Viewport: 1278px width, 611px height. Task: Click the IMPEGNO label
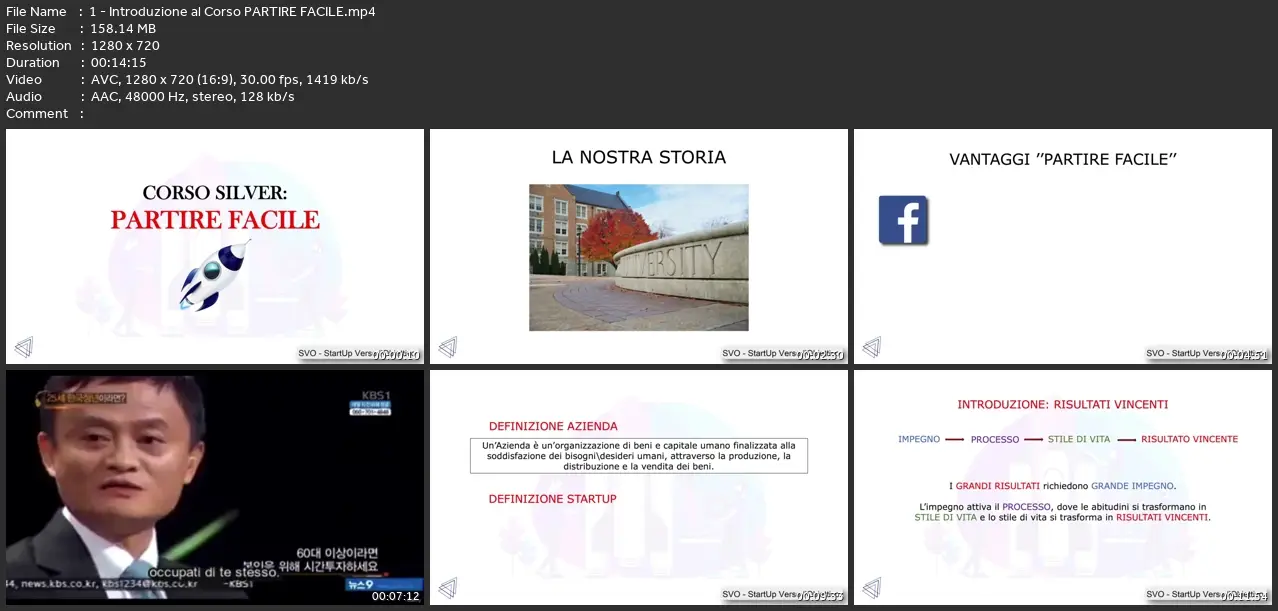point(918,439)
